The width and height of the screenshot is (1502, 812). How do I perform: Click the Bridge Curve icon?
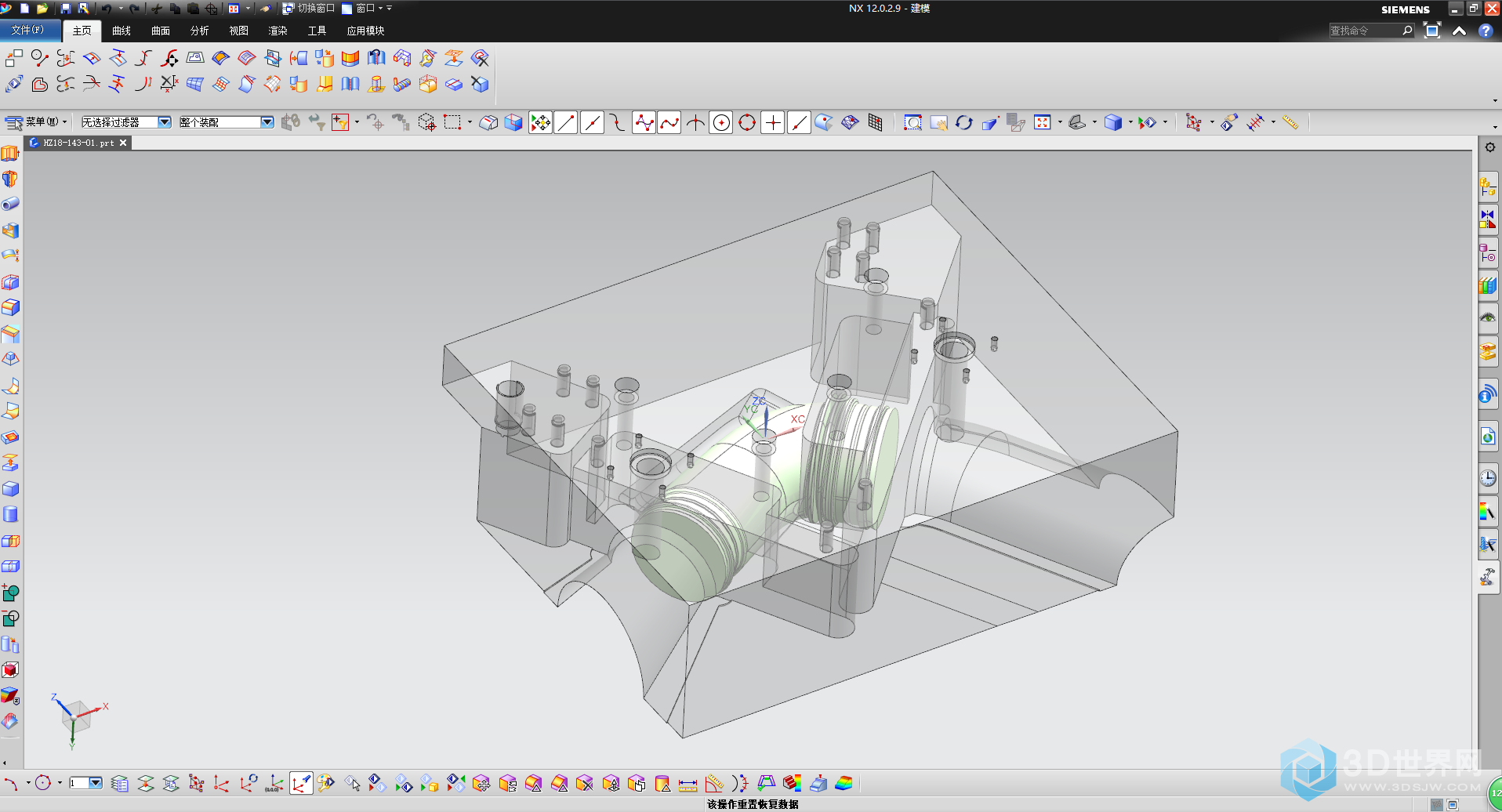[66, 58]
